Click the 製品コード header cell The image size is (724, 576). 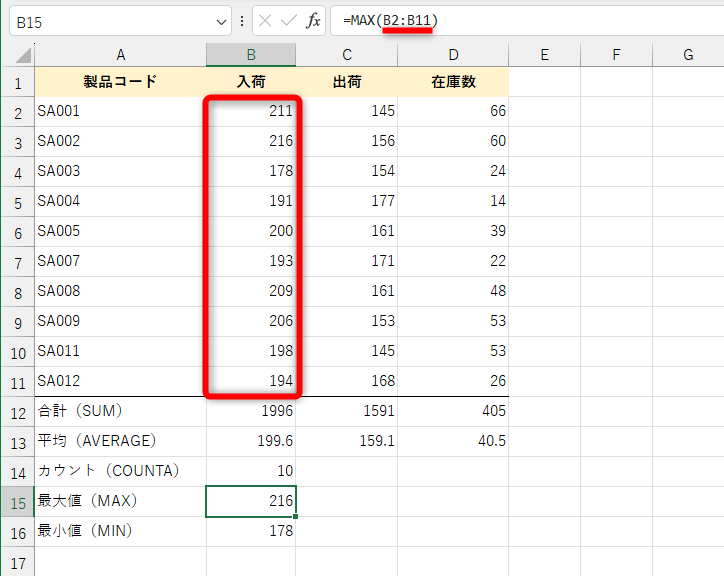(x=121, y=82)
